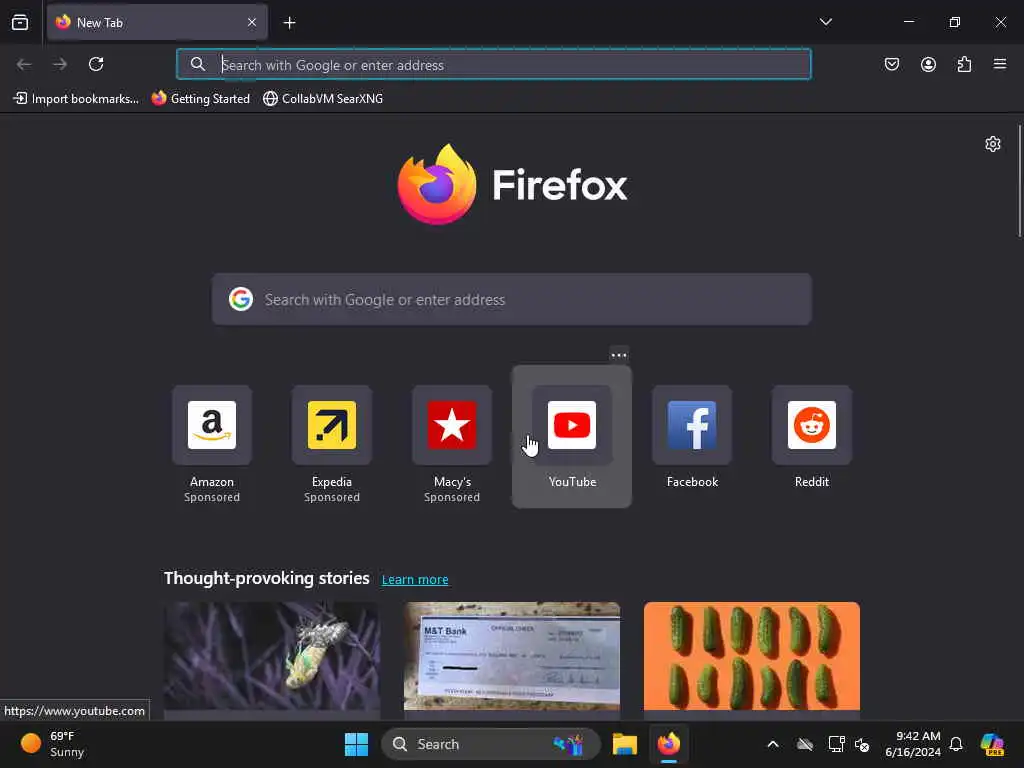Screen dimensions: 1024x768
Task: Open clock showing 9:42 AM 6/16/2024
Action: click(x=913, y=744)
